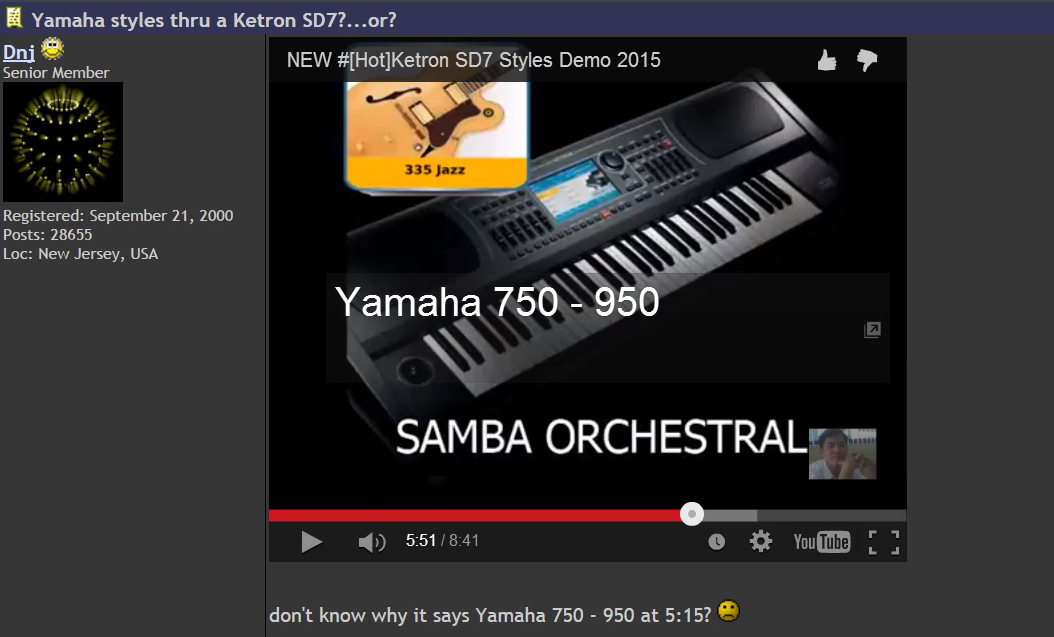1054x637 pixels.
Task: Click the red progress bar scrubber handle
Action: (692, 514)
